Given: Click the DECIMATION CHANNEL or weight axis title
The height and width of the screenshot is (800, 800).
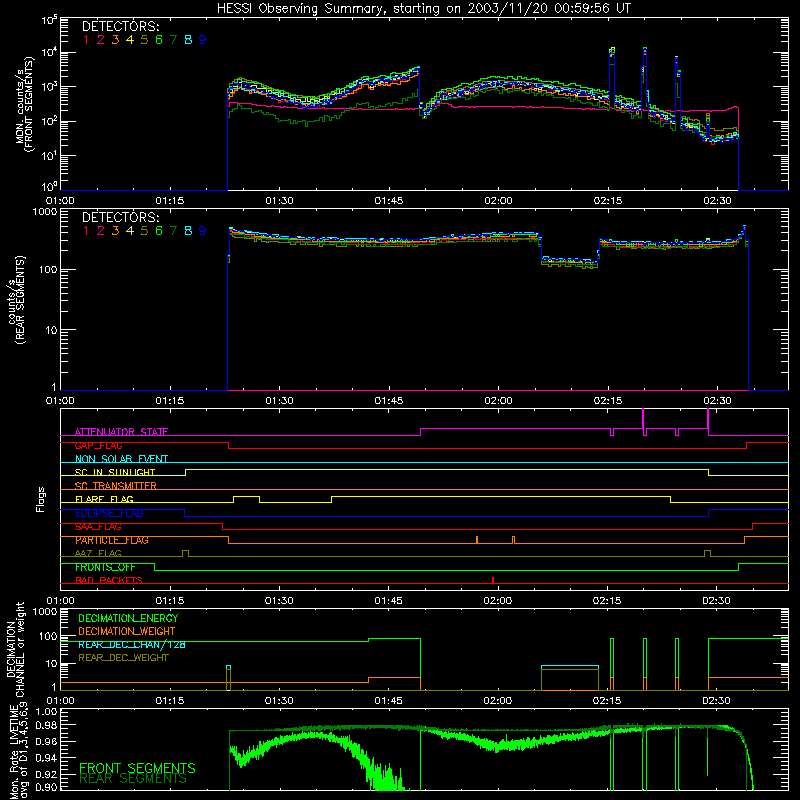Looking at the screenshot, I should (x=15, y=649).
